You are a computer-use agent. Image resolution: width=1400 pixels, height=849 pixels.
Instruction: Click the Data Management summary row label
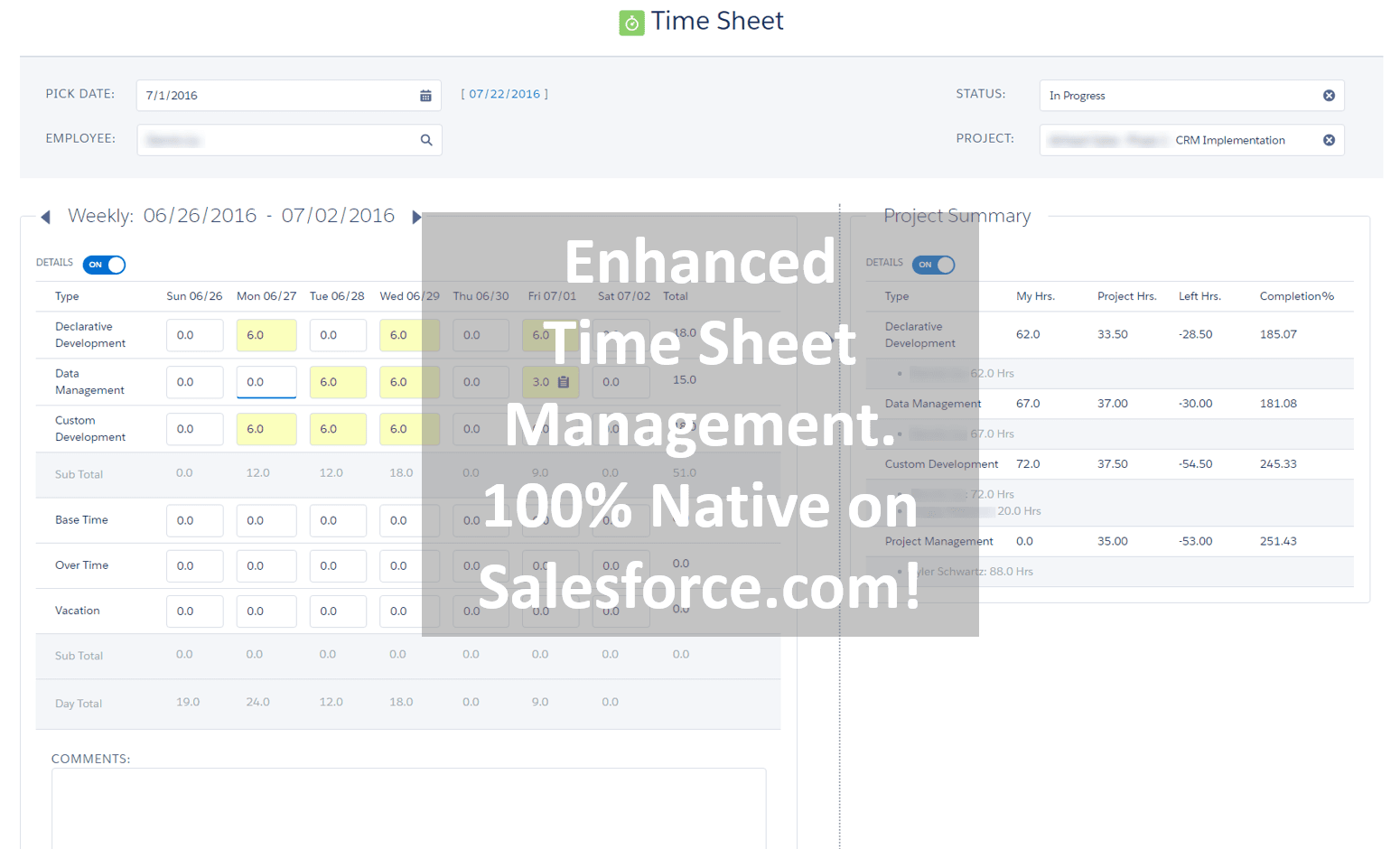932,404
